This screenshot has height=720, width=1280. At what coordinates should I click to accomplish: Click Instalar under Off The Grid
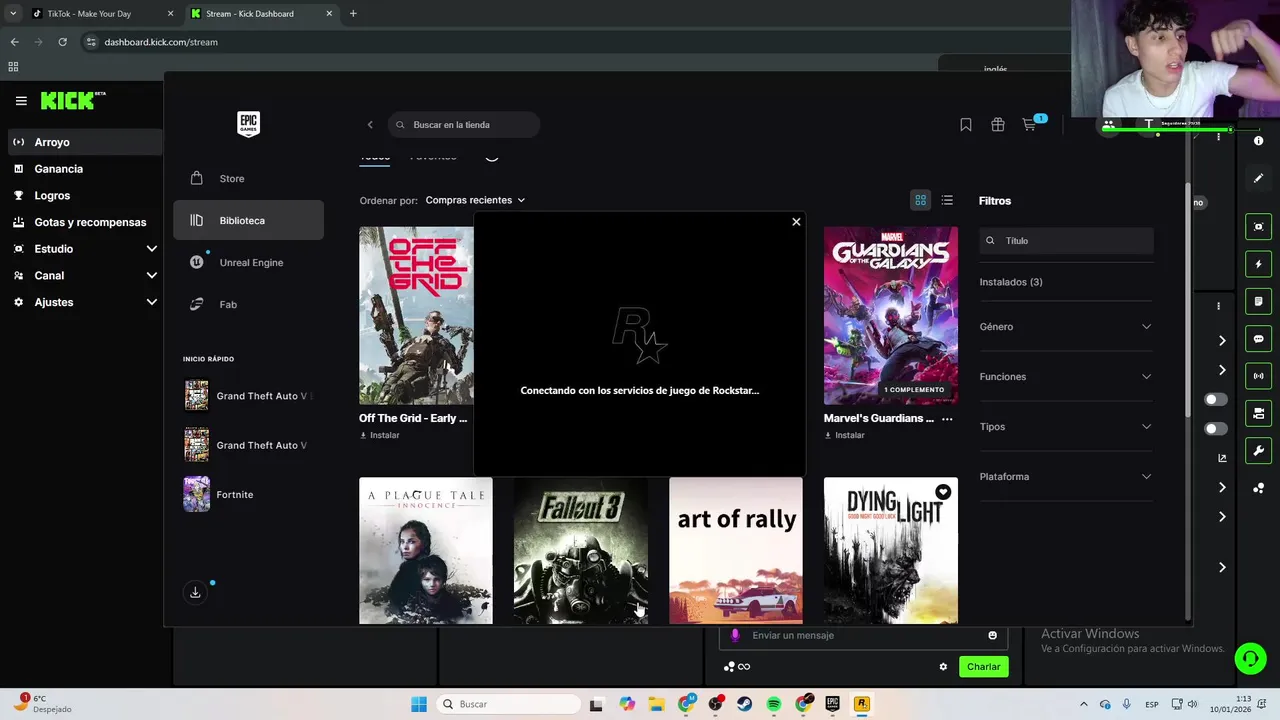(379, 436)
